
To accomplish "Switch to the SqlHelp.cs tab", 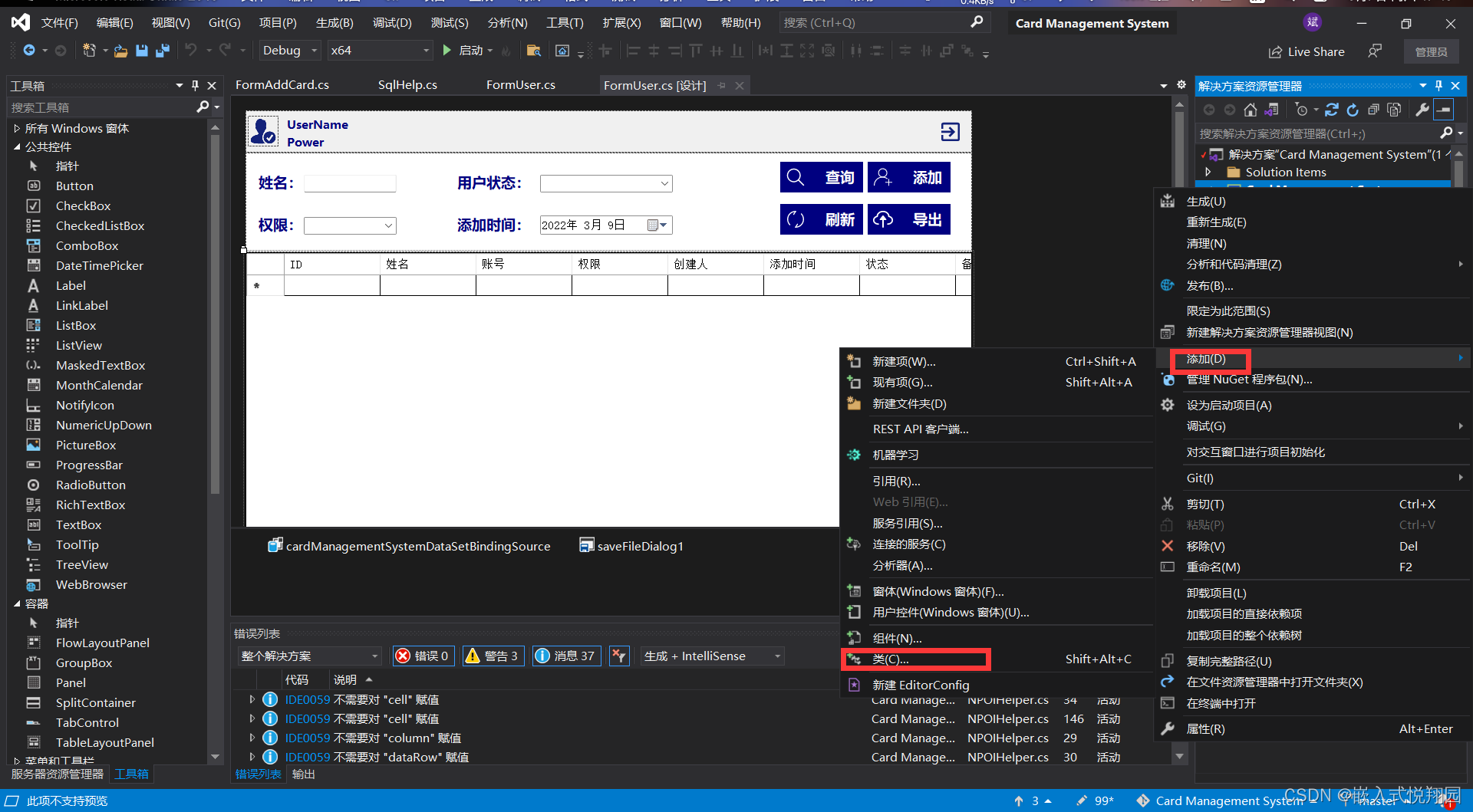I will (407, 84).
